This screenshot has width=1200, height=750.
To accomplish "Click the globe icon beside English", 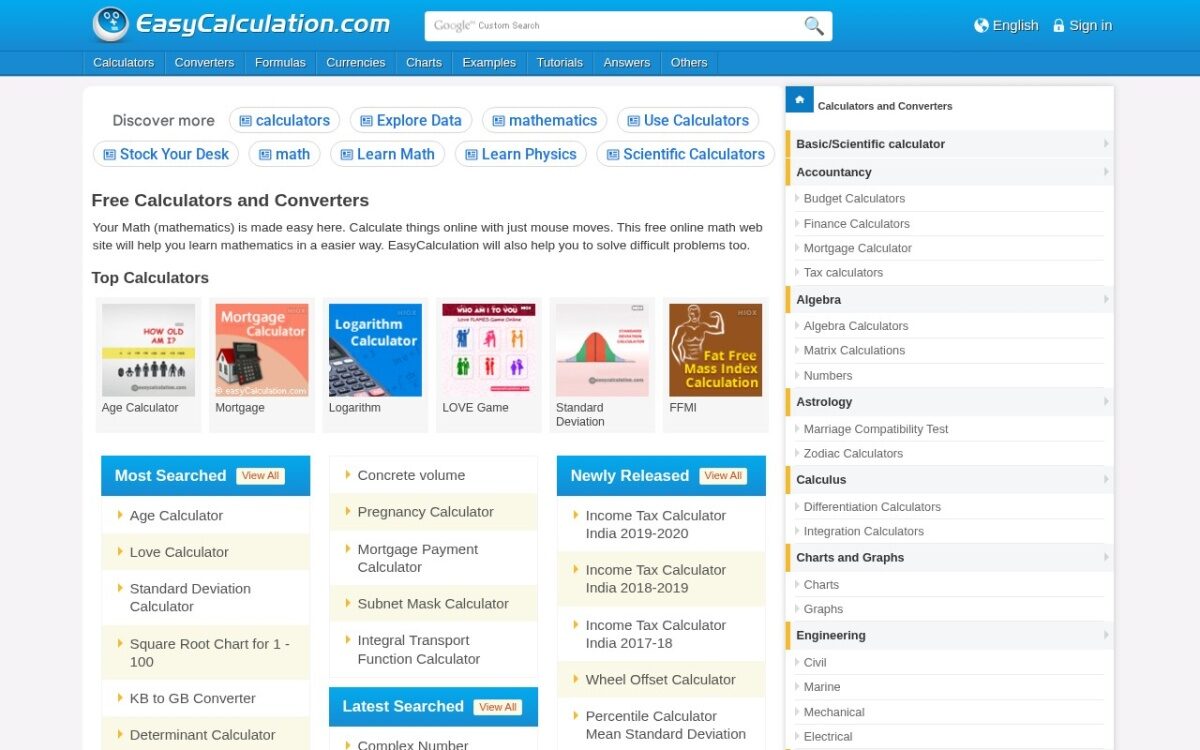I will [981, 26].
